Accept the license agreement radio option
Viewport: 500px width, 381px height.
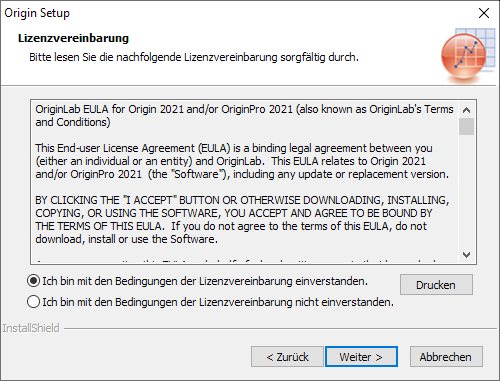pos(33,281)
